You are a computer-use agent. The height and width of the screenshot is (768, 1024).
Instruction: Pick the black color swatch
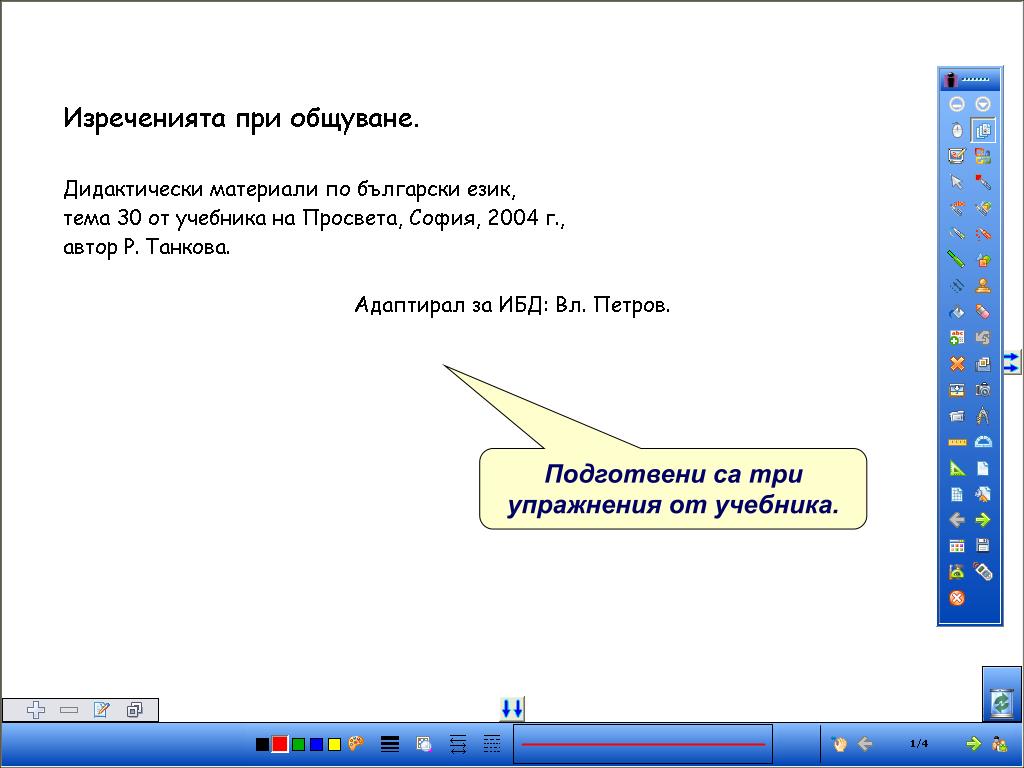[263, 744]
